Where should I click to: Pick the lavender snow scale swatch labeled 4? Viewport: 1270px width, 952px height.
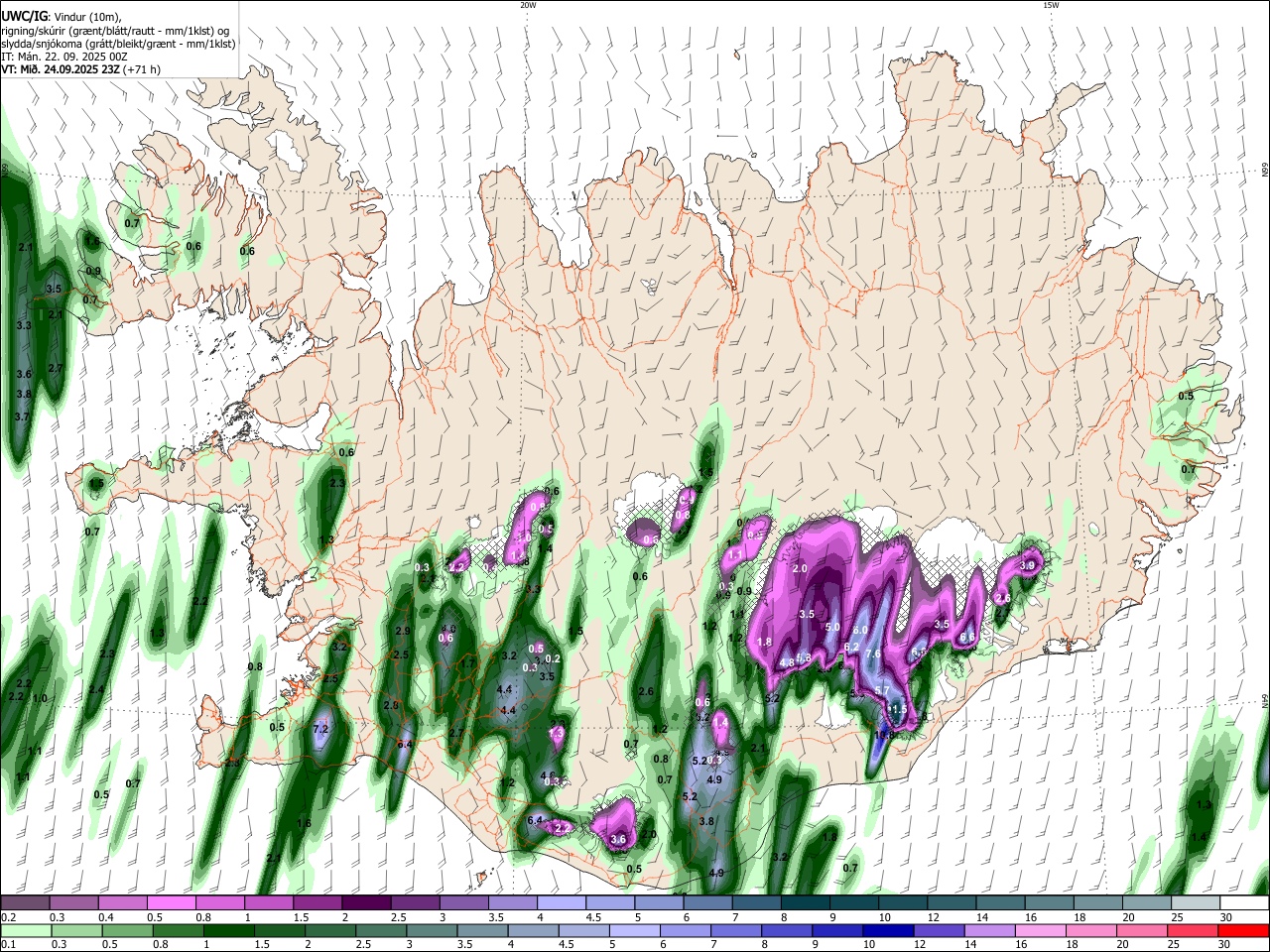coord(561,902)
